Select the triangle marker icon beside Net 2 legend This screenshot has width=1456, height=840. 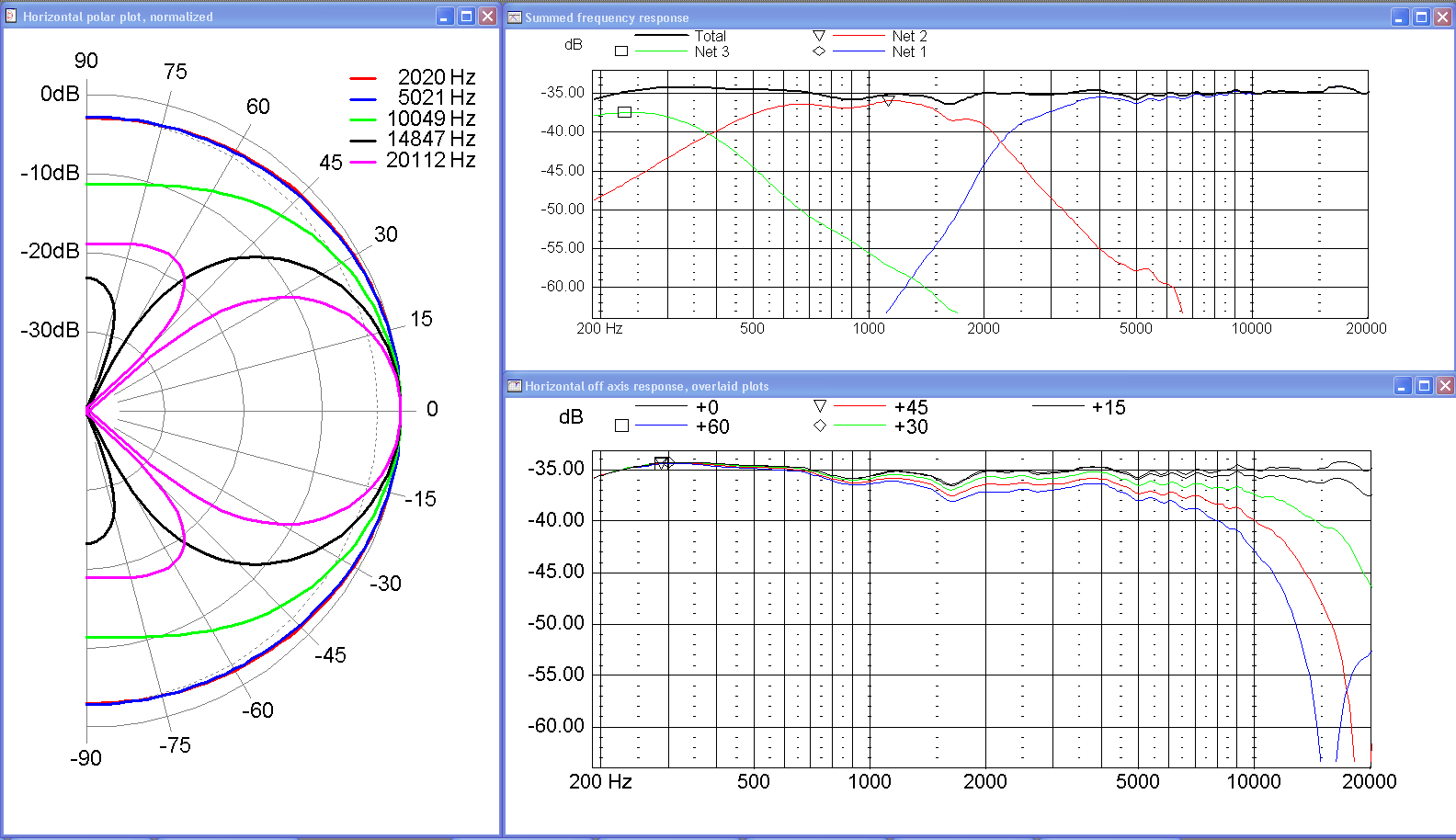(819, 36)
